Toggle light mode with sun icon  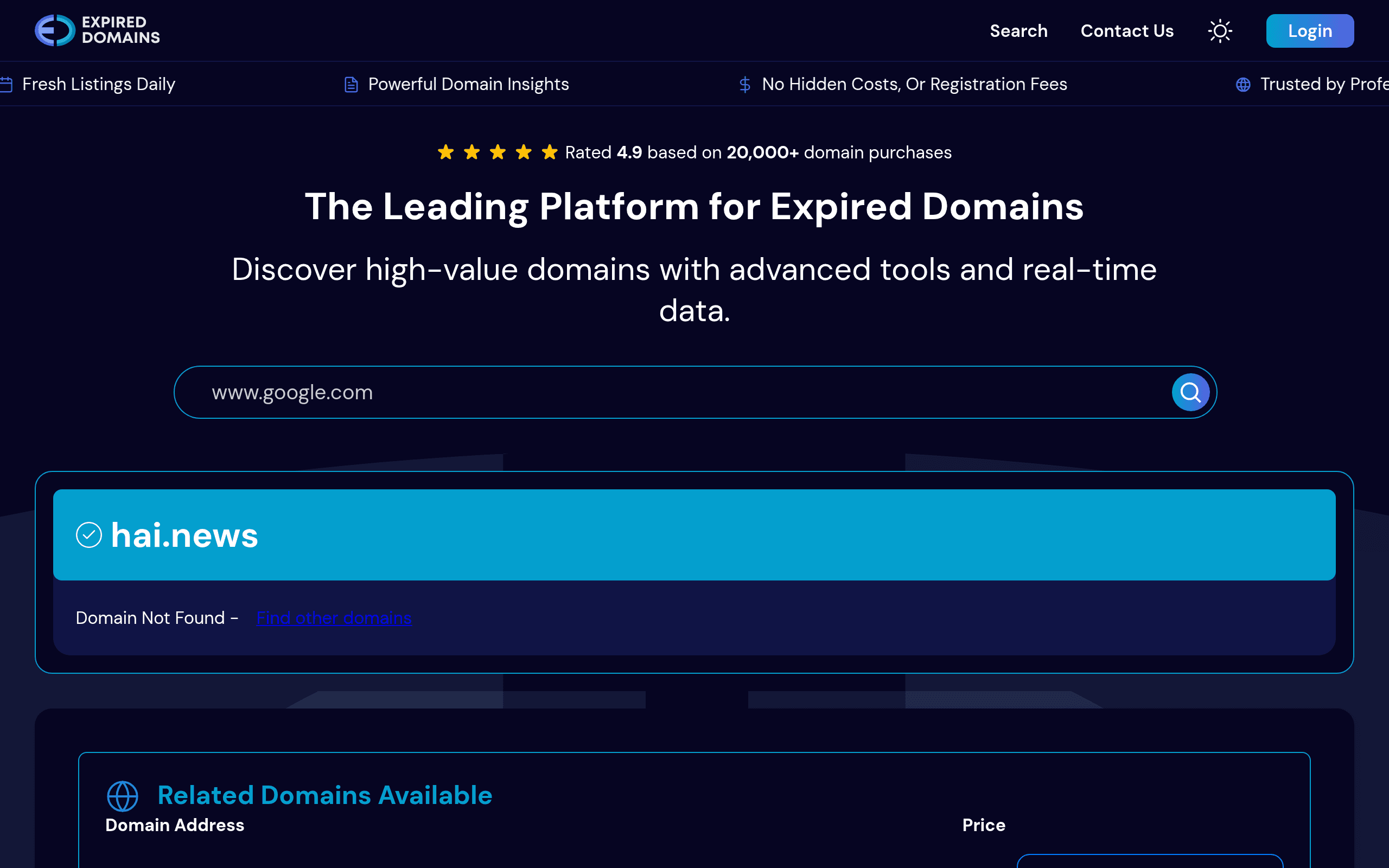tap(1220, 31)
